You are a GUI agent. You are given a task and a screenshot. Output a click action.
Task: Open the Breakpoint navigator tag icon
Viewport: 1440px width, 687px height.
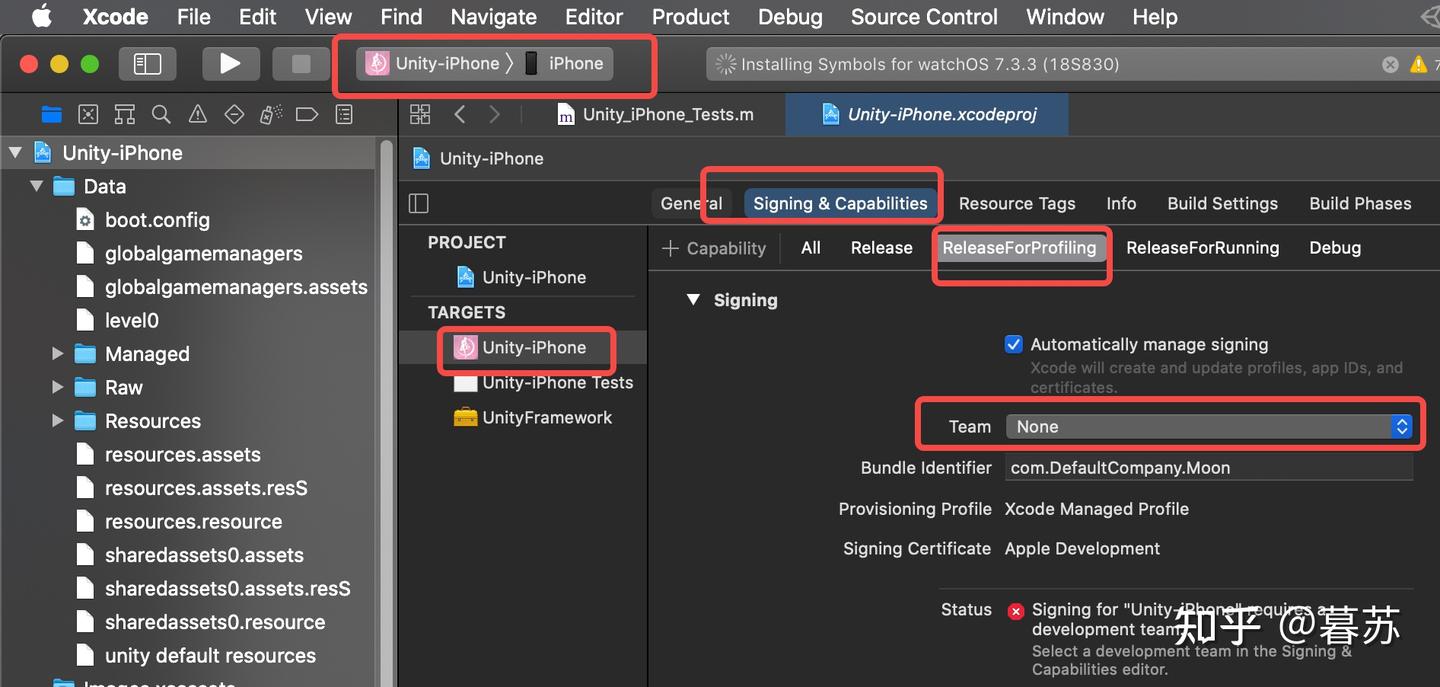point(307,114)
